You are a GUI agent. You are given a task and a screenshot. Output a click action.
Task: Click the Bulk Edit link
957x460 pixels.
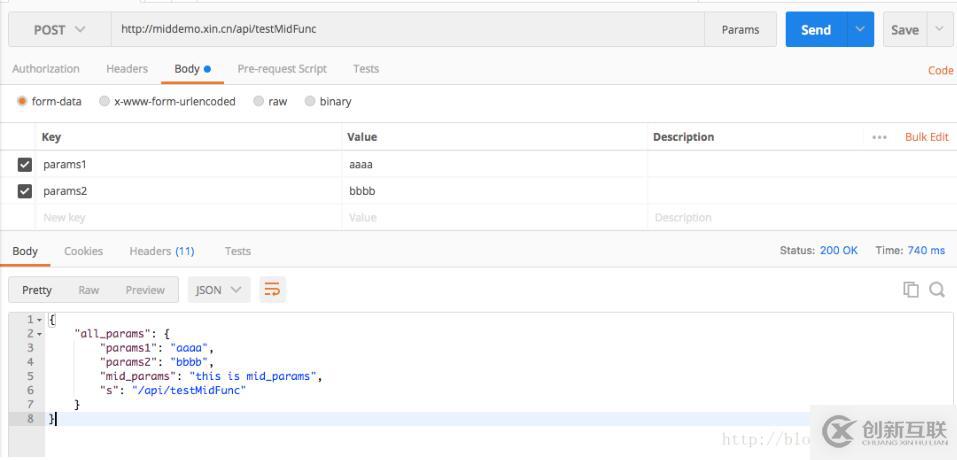point(926,137)
